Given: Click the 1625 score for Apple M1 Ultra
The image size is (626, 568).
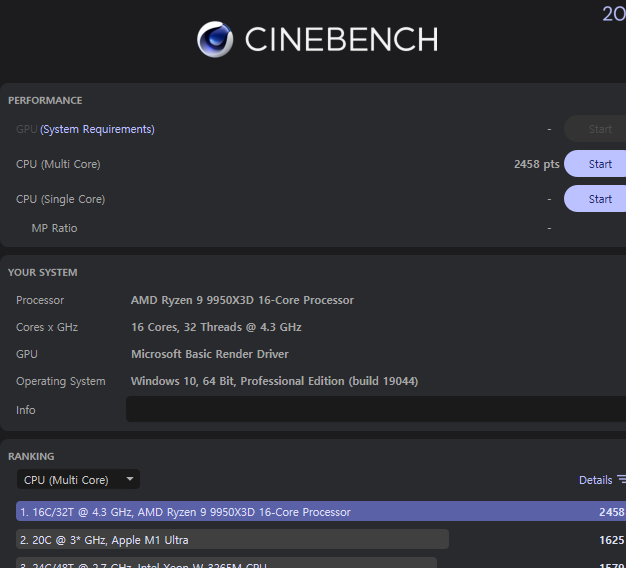Looking at the screenshot, I should (x=612, y=540).
